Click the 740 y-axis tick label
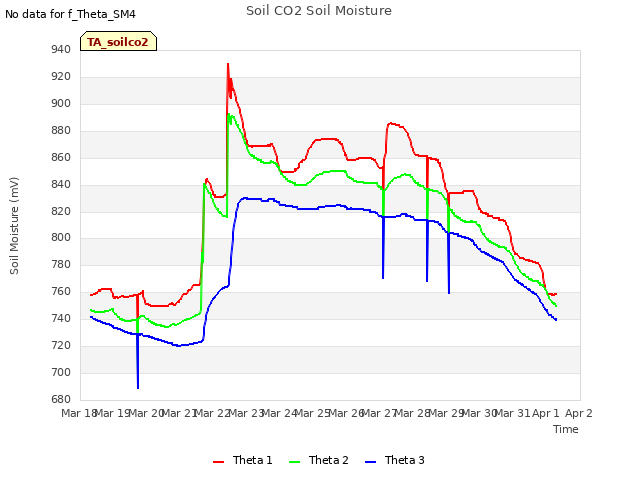Image resolution: width=640 pixels, height=480 pixels. coord(61,318)
